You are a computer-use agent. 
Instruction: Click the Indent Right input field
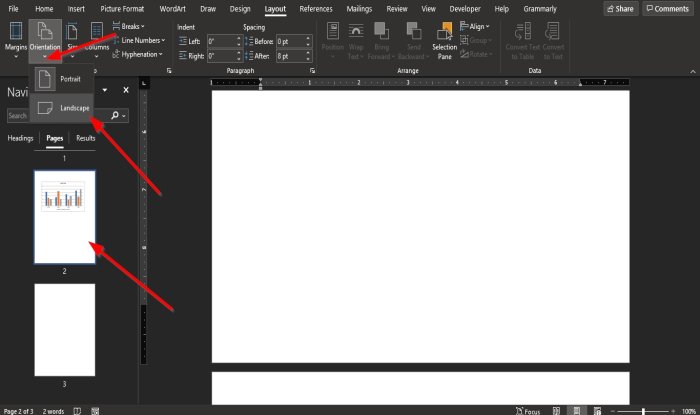[x=221, y=56]
